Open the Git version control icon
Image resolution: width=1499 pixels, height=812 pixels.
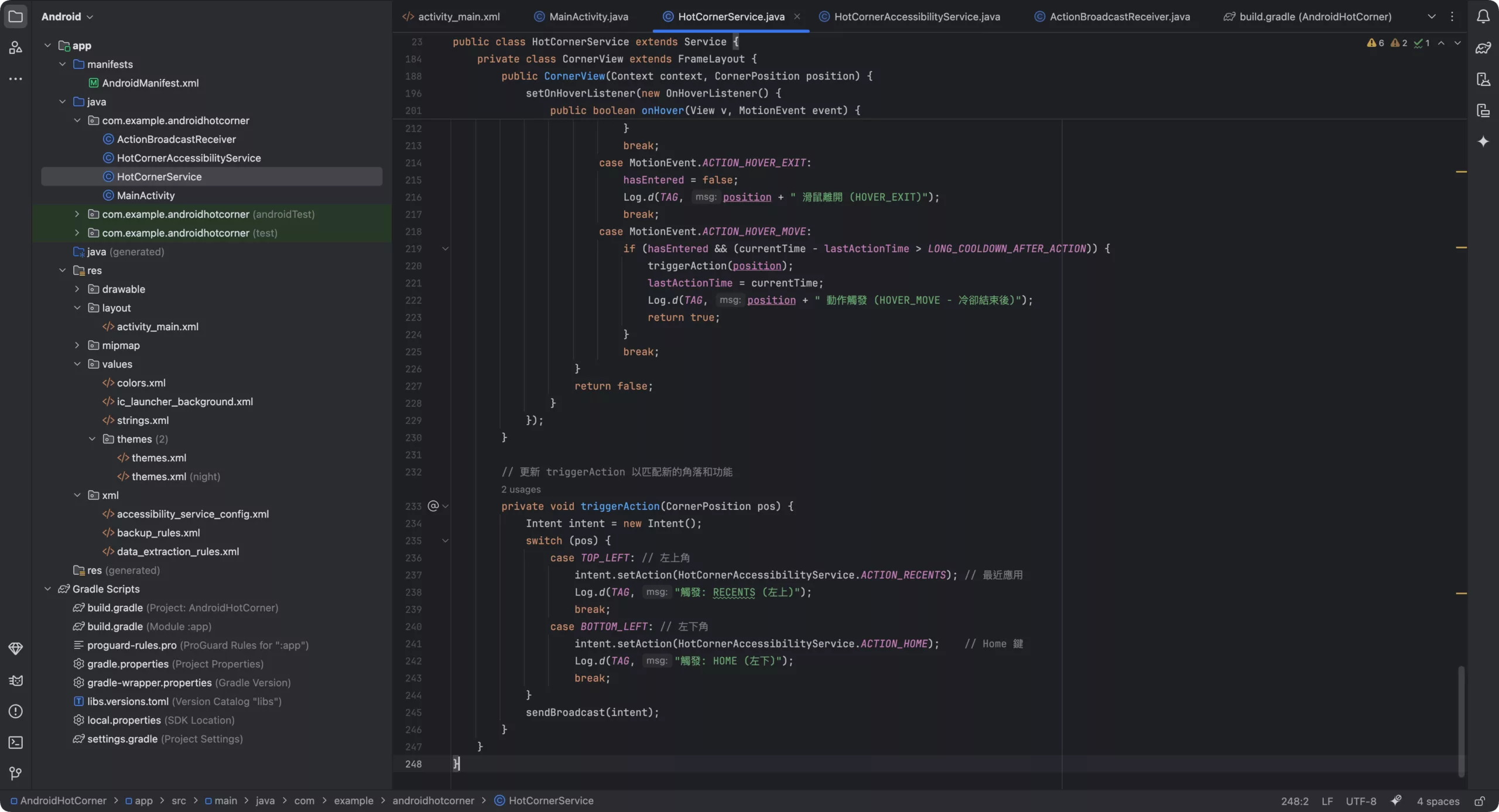(16, 773)
